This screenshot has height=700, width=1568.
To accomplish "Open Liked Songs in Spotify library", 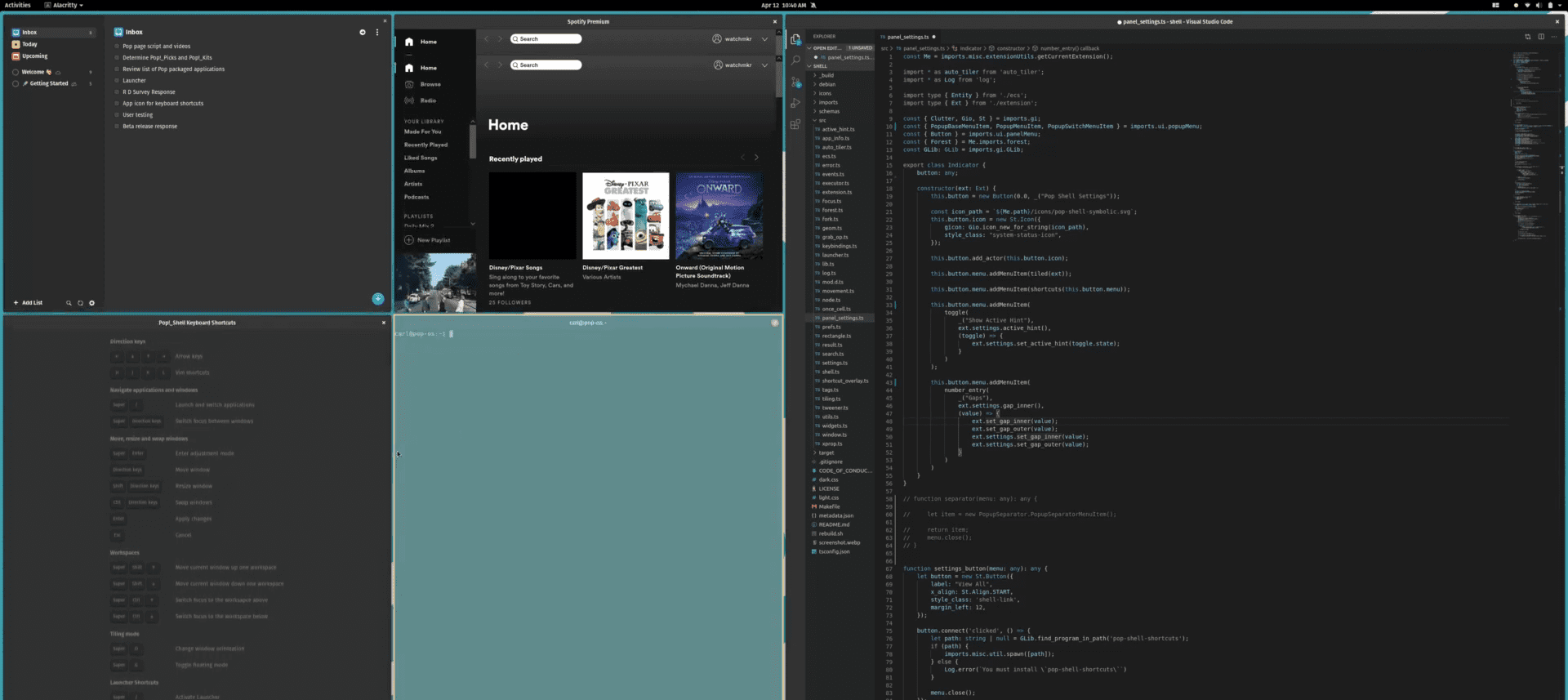I will click(421, 158).
